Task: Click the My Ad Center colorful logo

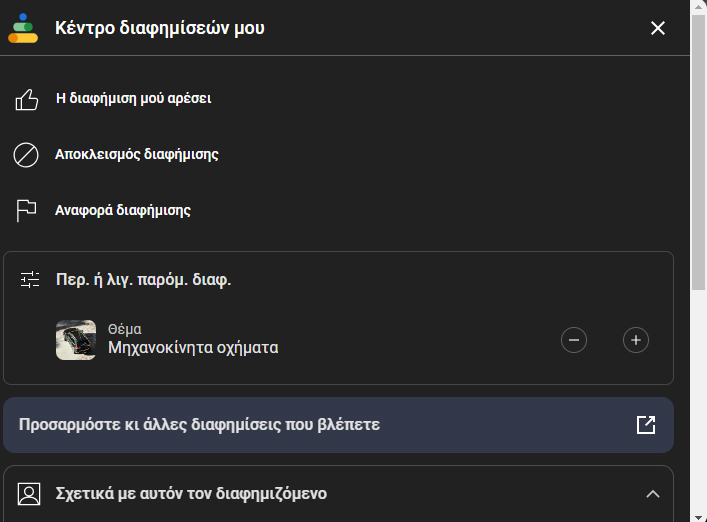Action: 23,28
